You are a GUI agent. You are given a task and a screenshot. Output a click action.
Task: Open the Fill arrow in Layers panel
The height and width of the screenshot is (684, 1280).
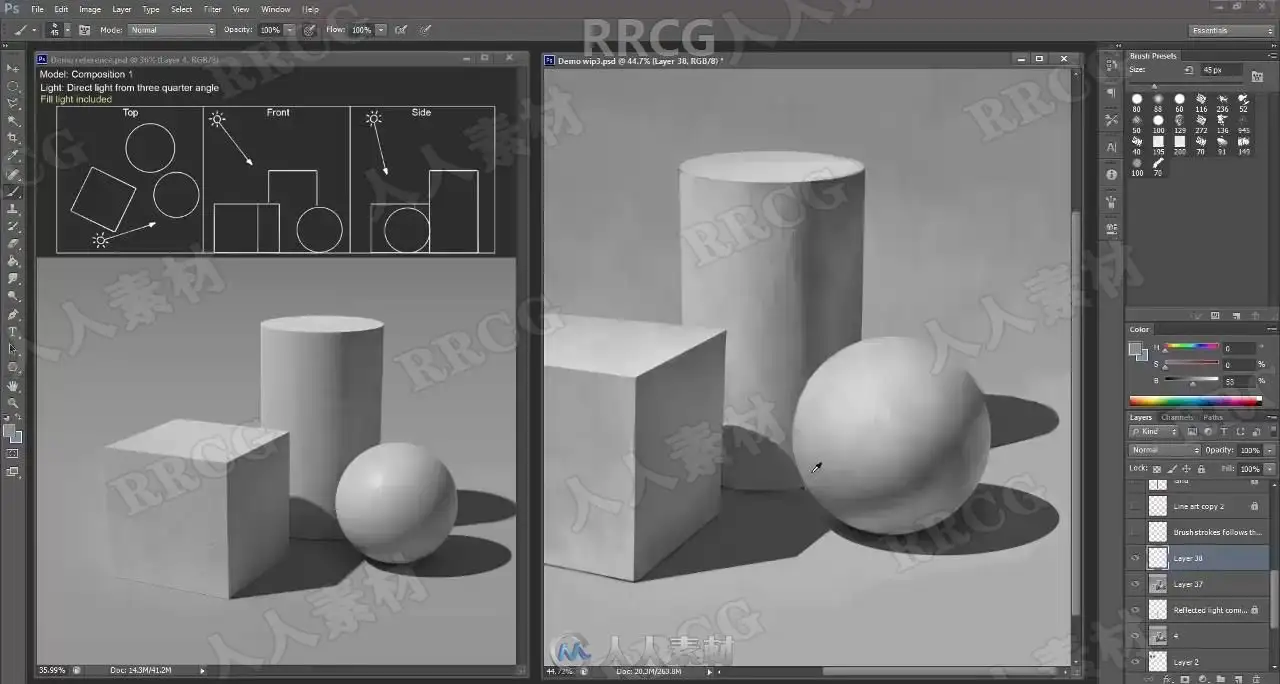1270,468
